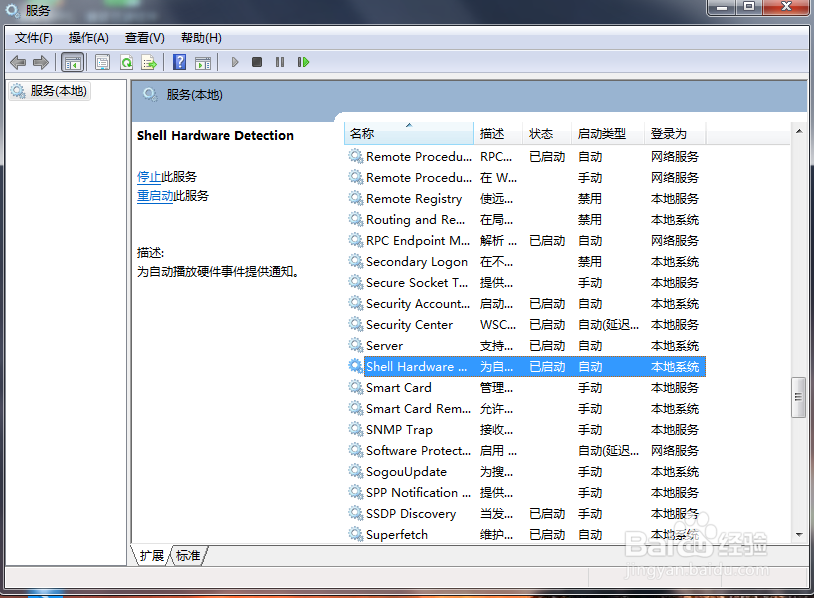This screenshot has width=814, height=598.
Task: Open the Properties toolbar icon
Action: 102,63
